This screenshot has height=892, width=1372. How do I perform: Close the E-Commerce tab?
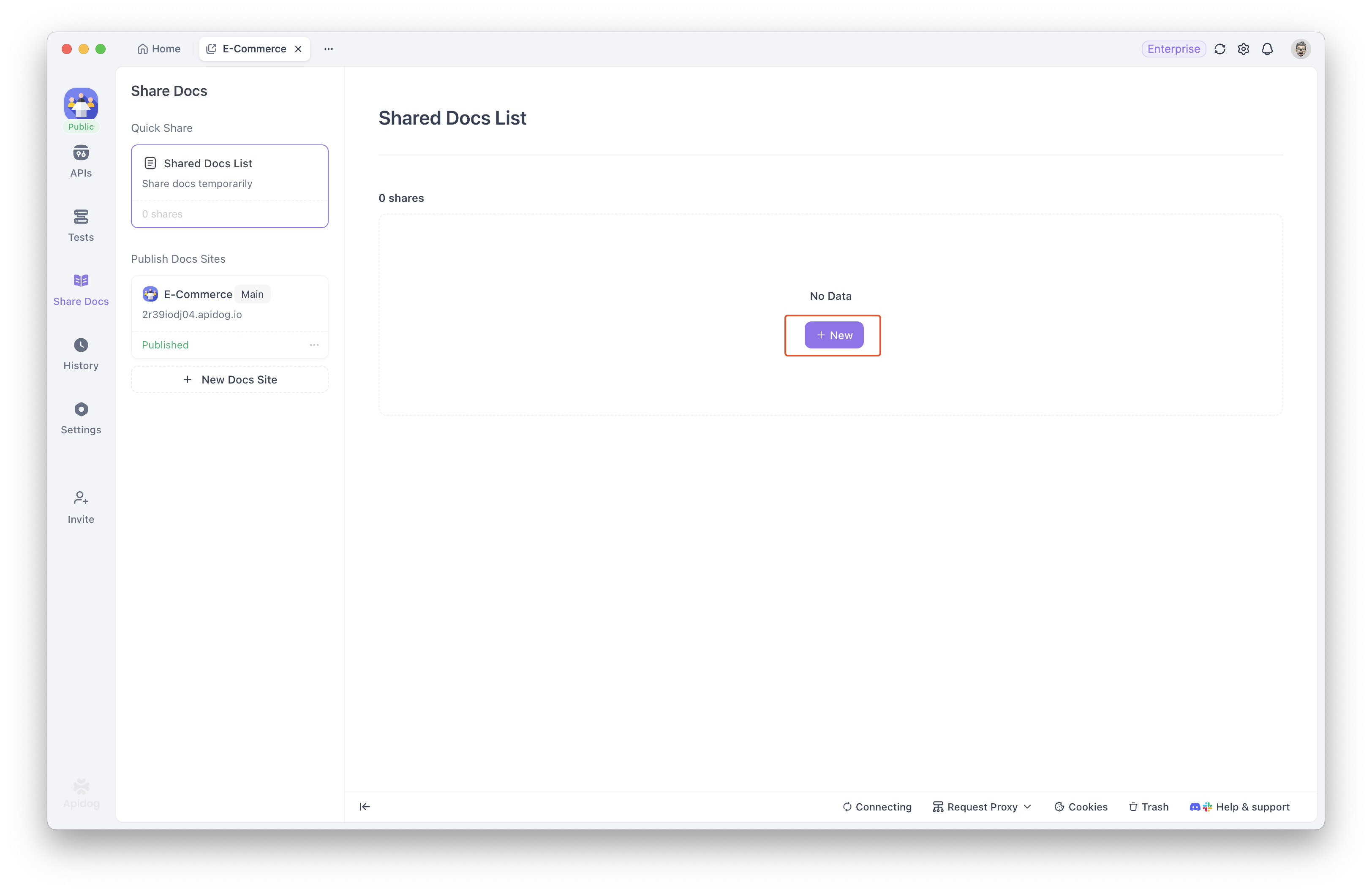coord(298,49)
